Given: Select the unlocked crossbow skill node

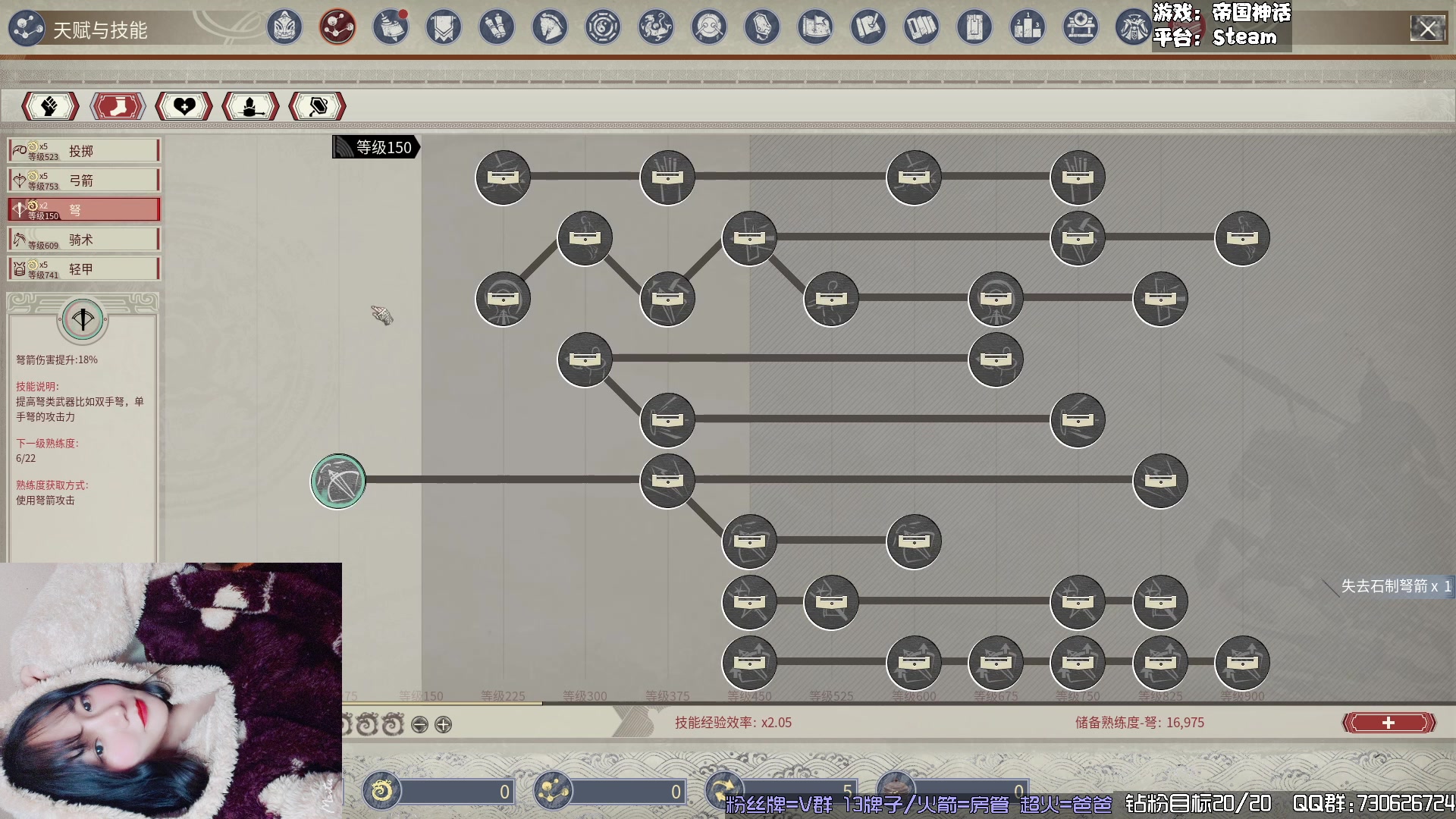Looking at the screenshot, I should 338,481.
